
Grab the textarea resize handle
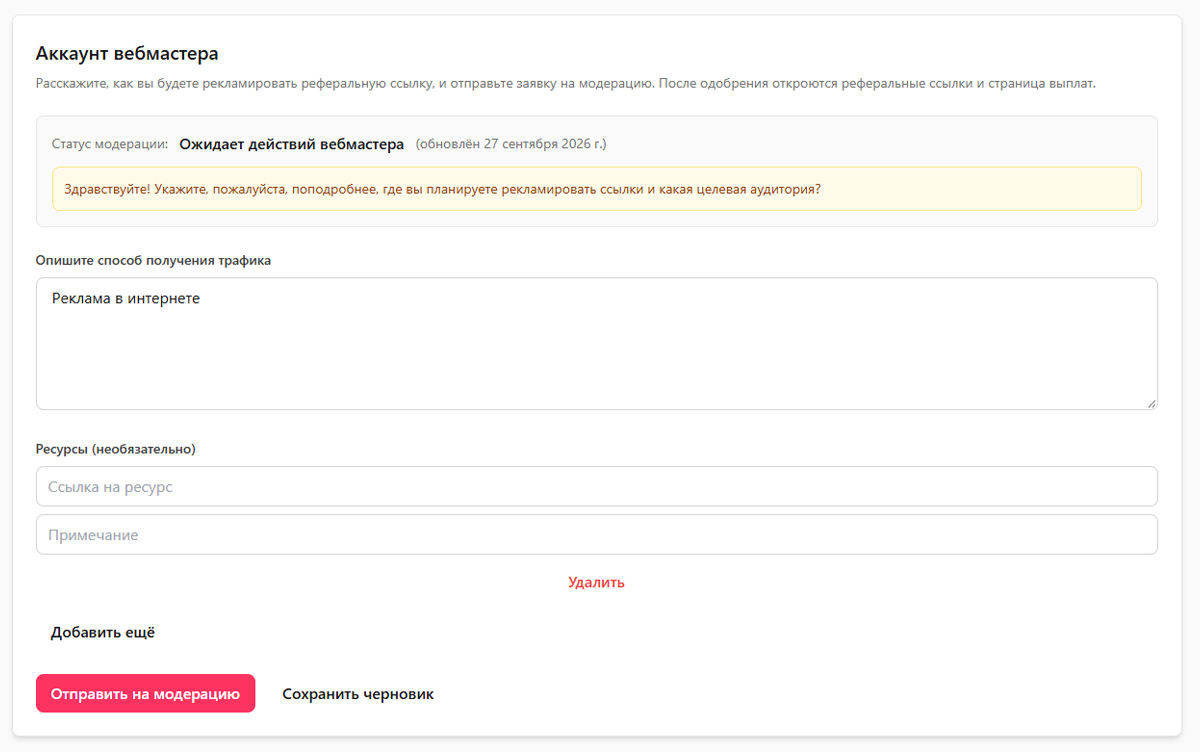pyautogui.click(x=1152, y=403)
